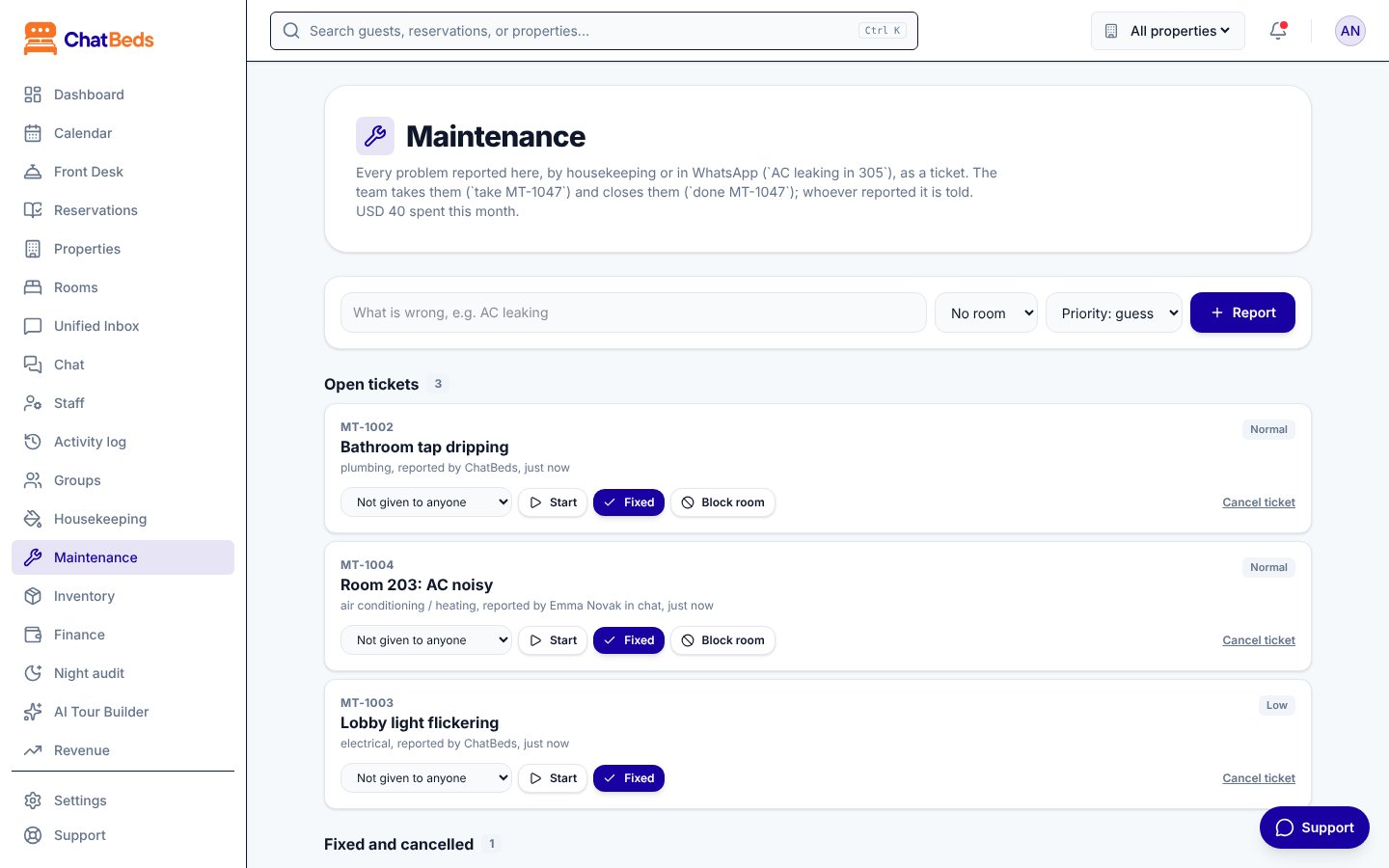The width and height of the screenshot is (1389, 868).
Task: Open the Support chat widget
Action: click(x=1315, y=827)
